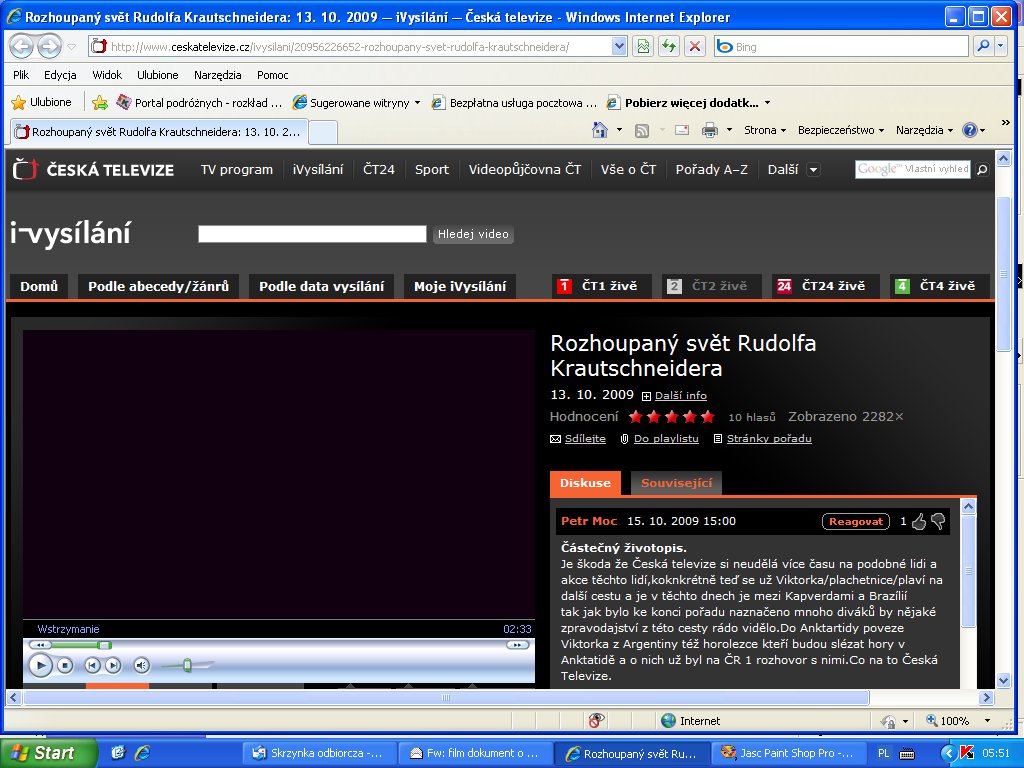Expand Další info details
The width and height of the screenshot is (1024, 768).
tap(680, 395)
